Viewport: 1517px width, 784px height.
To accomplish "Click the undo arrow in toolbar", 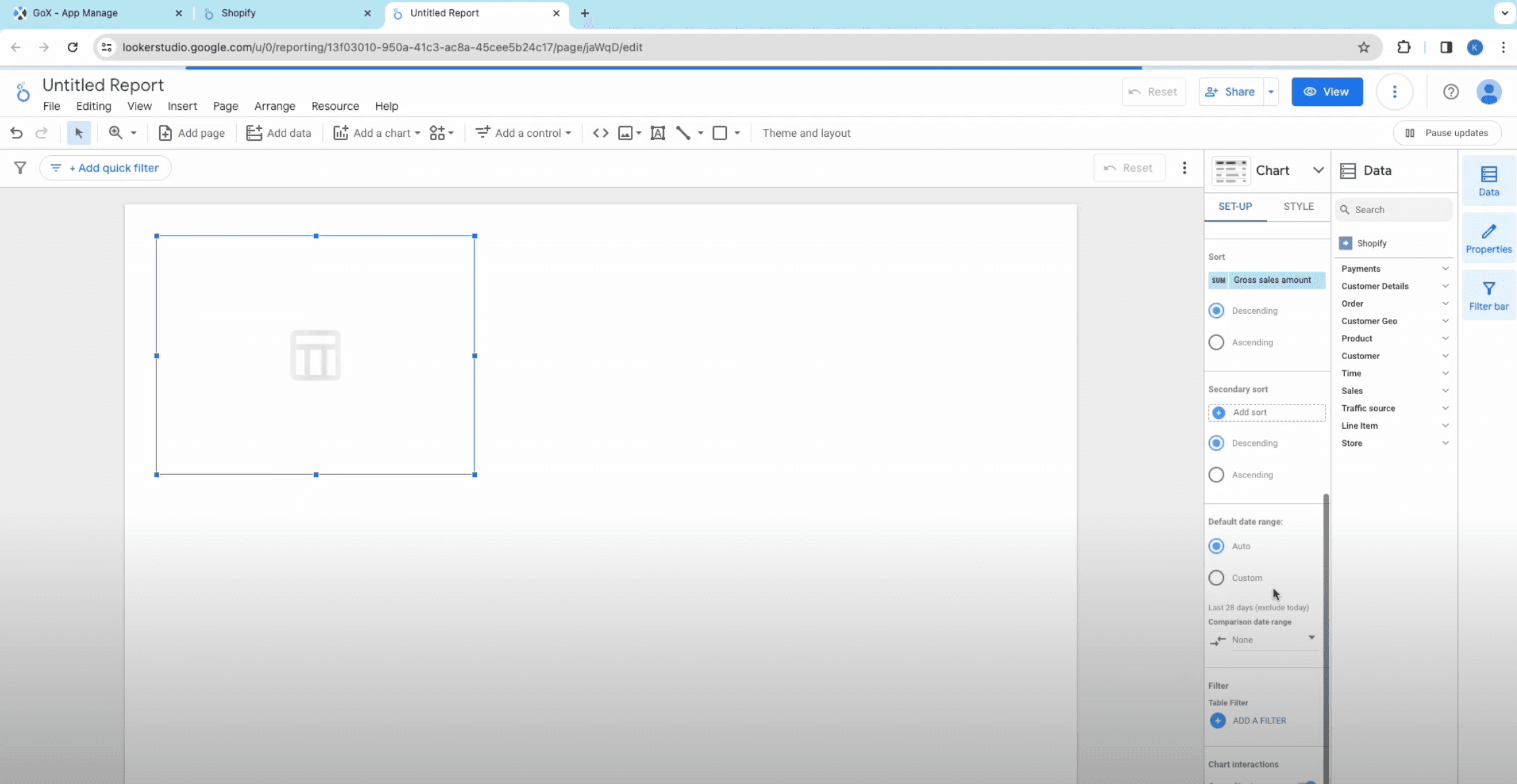I will tap(16, 133).
